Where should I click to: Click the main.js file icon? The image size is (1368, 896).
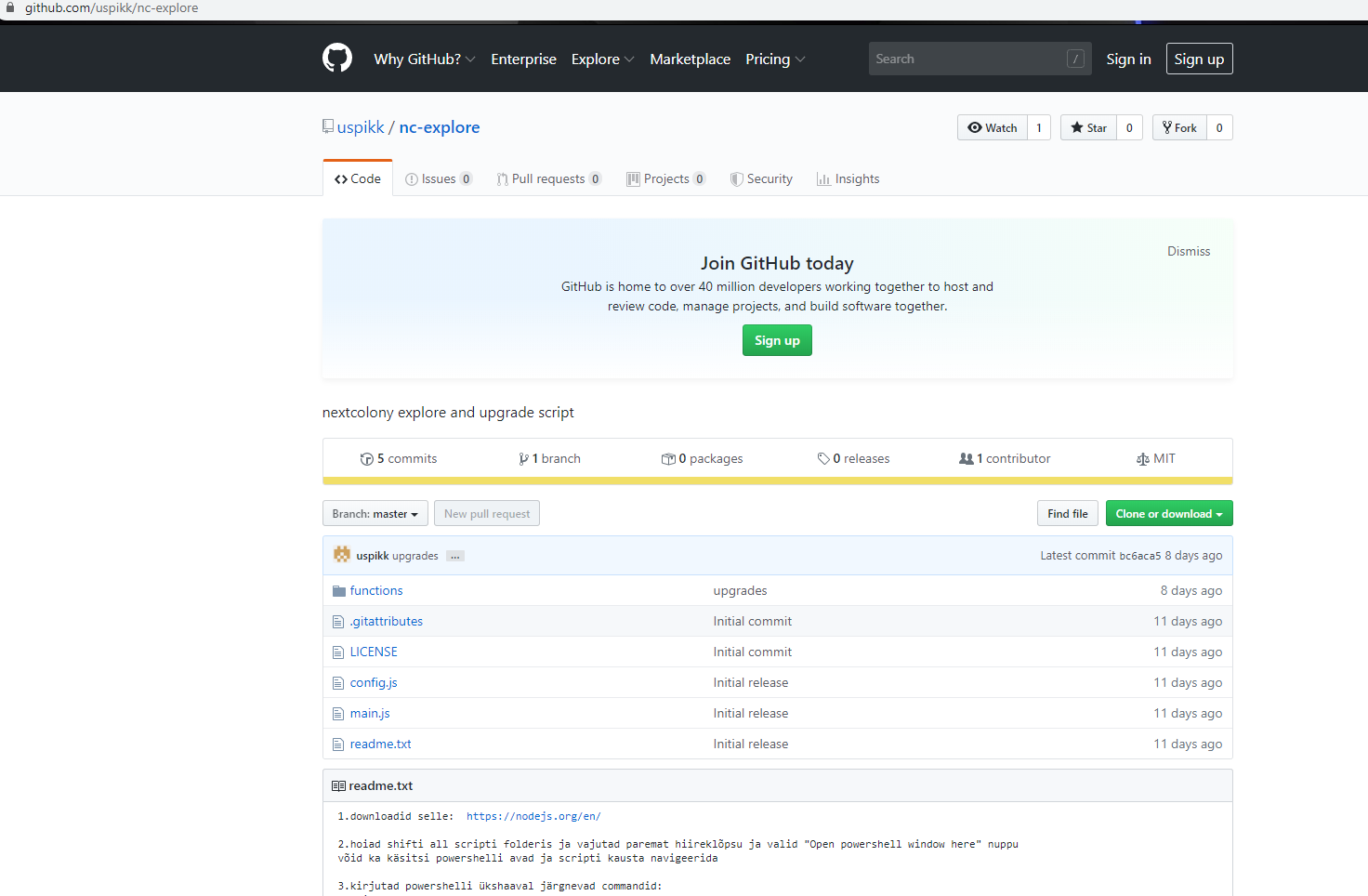pos(338,714)
